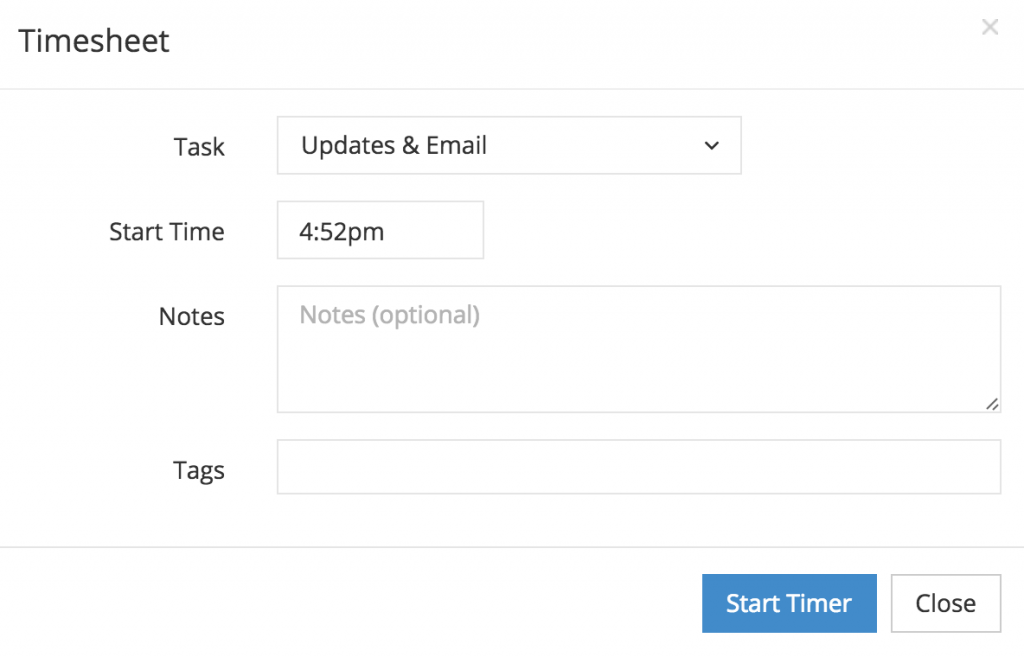Click the X icon in the top-right corner
This screenshot has width=1024, height=657.
990,27
